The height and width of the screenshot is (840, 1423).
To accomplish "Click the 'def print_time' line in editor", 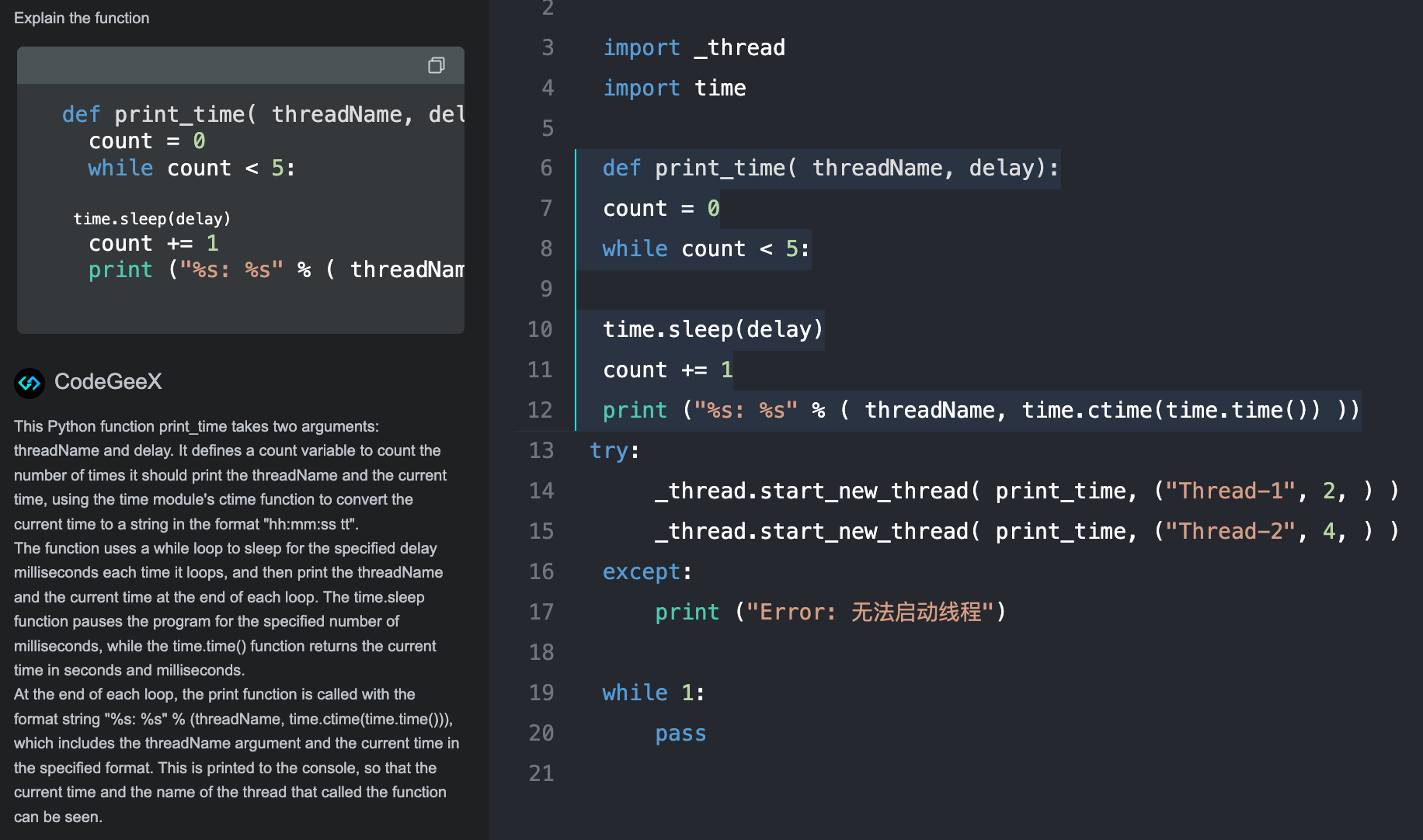I will 830,168.
